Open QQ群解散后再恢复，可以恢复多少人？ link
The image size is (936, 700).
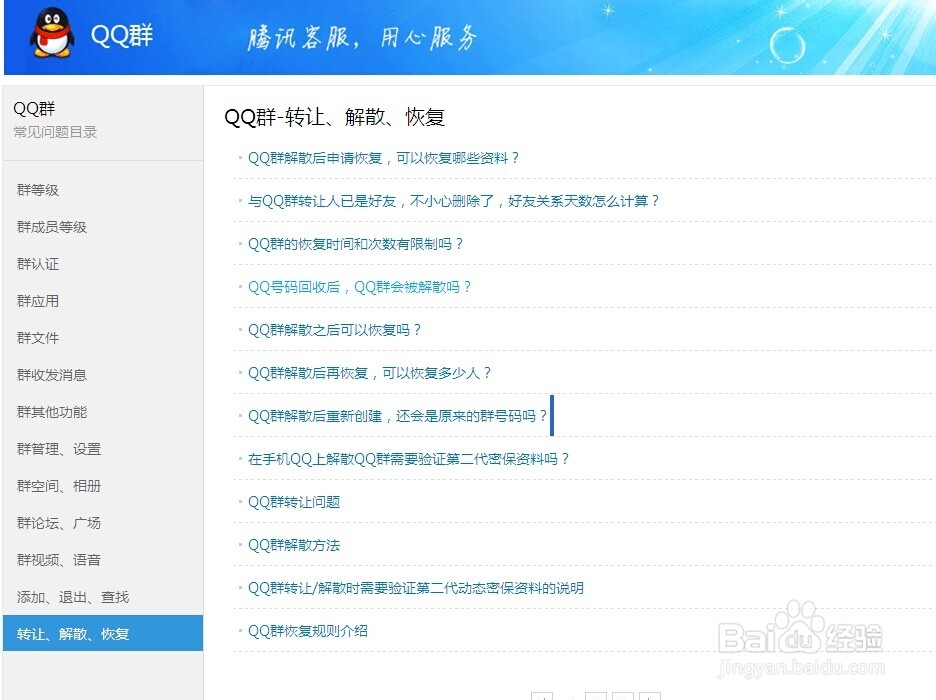[x=370, y=373]
